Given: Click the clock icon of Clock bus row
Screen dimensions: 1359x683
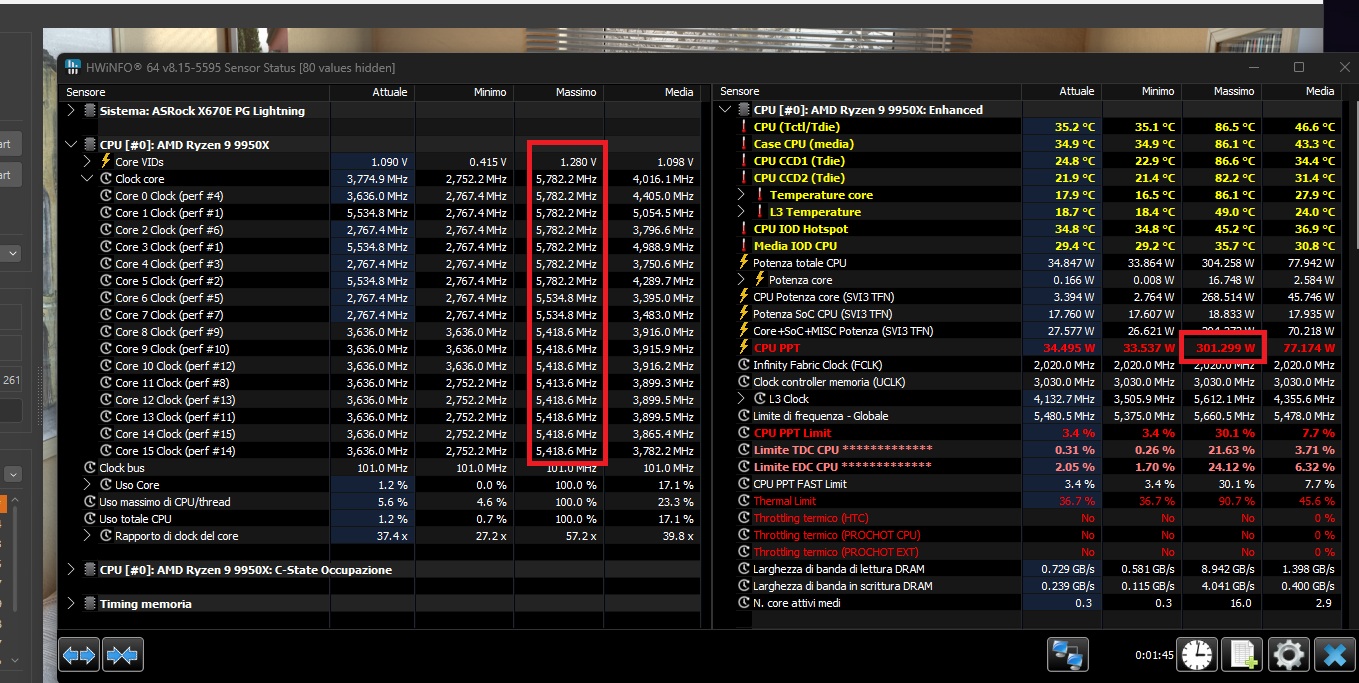Looking at the screenshot, I should point(90,467).
